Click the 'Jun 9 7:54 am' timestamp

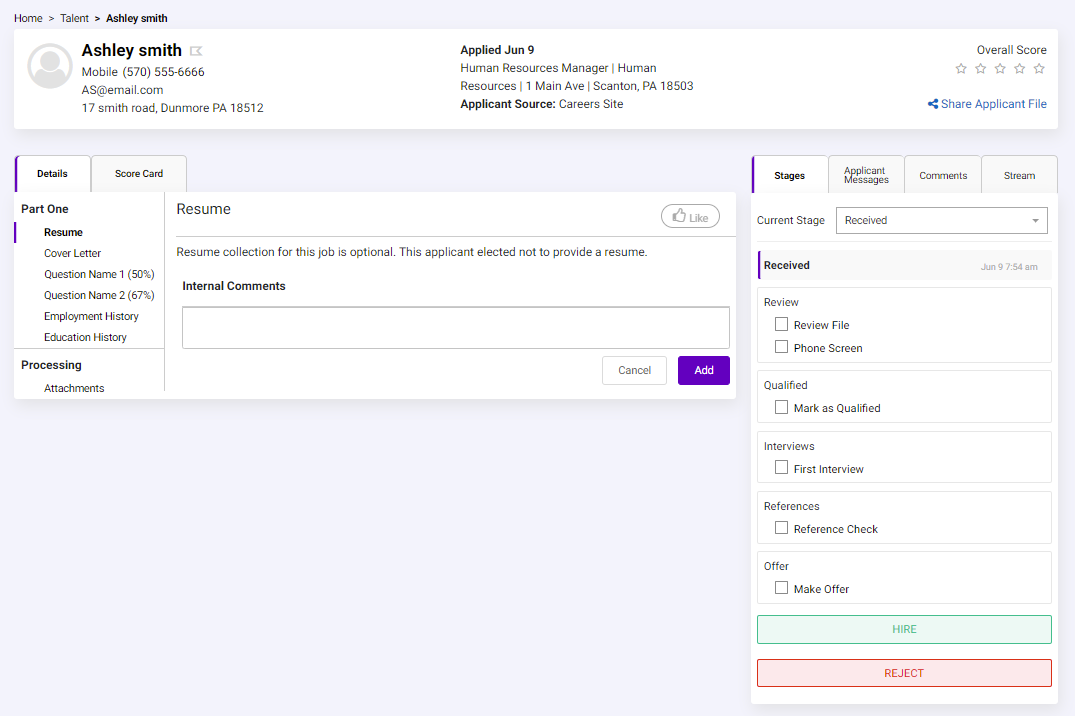click(x=1008, y=267)
